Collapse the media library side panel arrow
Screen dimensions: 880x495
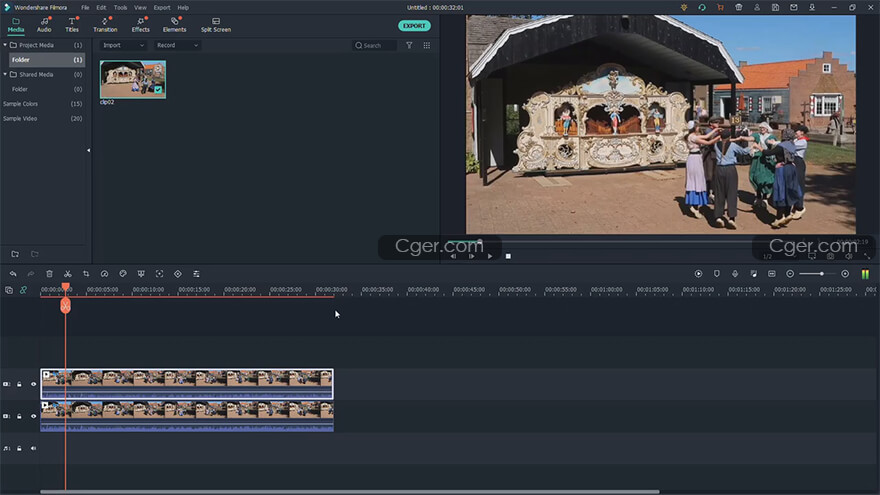point(88,150)
